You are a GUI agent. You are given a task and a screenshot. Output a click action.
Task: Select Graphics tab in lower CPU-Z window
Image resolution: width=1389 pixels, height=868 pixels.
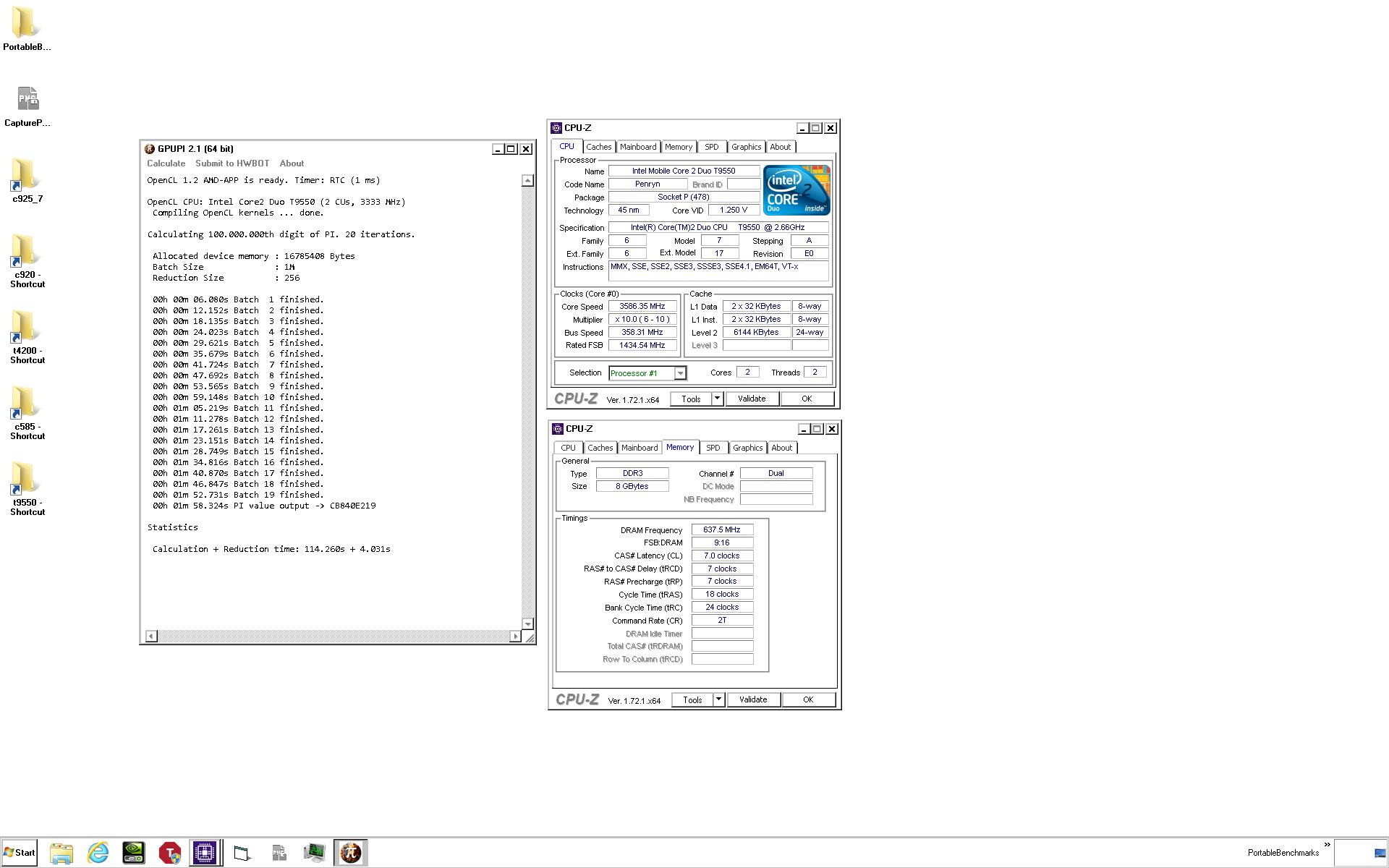(x=747, y=448)
